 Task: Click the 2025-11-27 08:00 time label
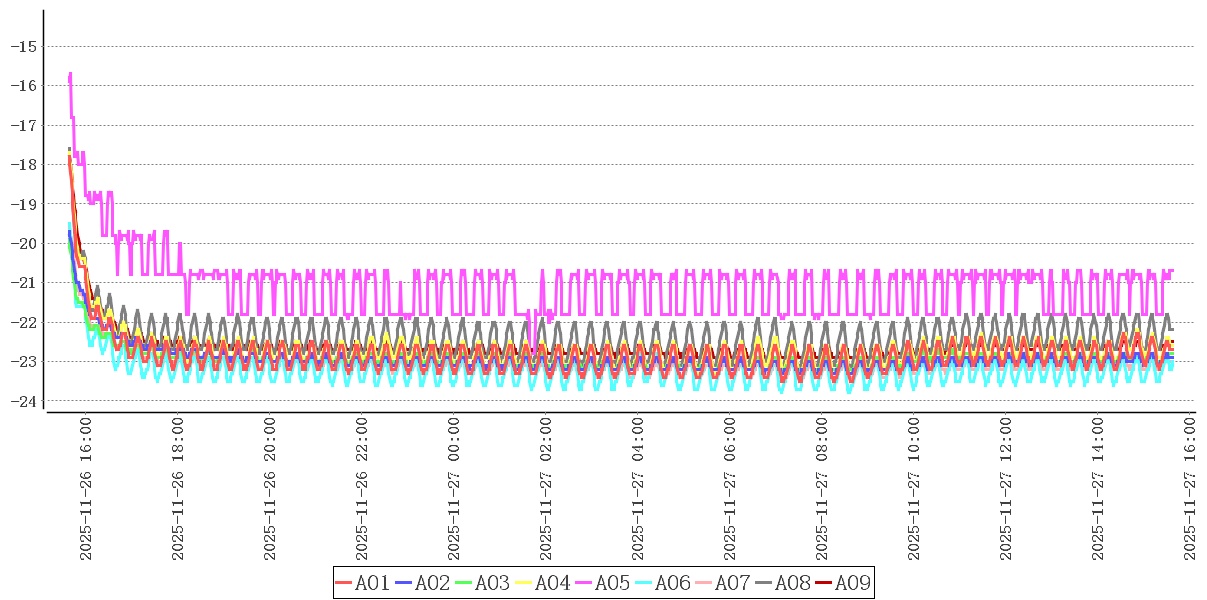(x=822, y=489)
